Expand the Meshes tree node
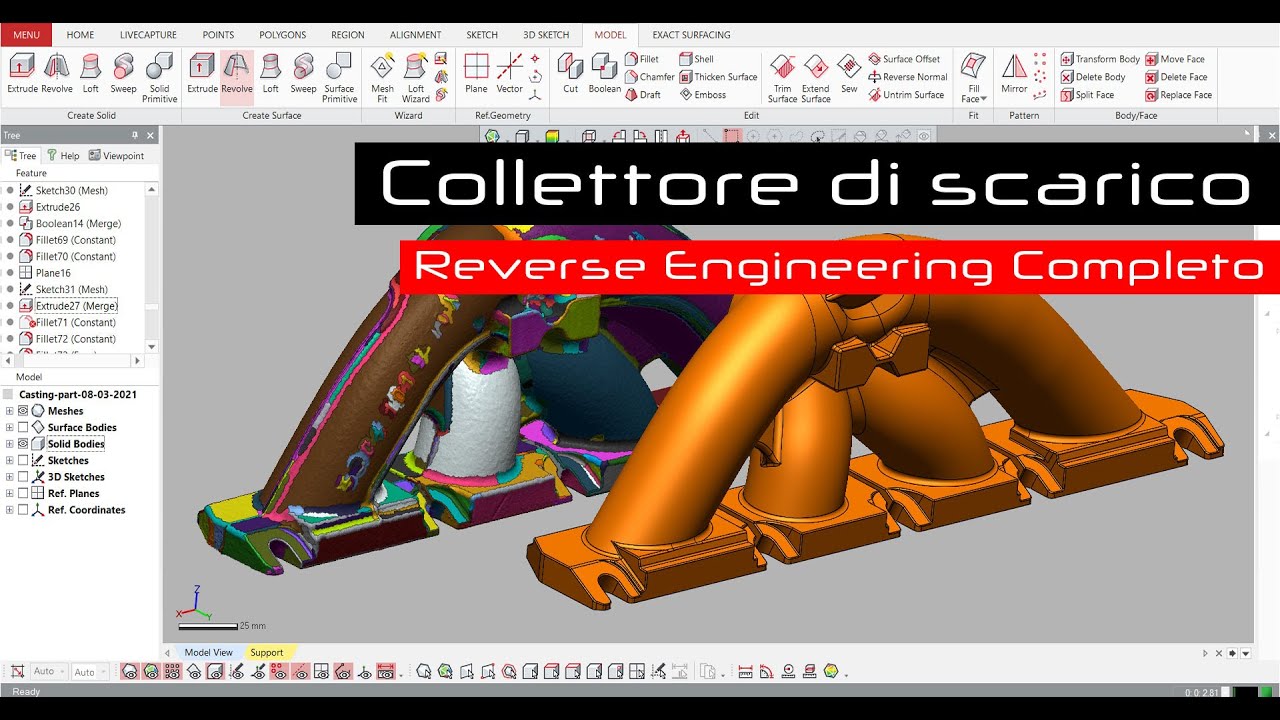 [10, 411]
